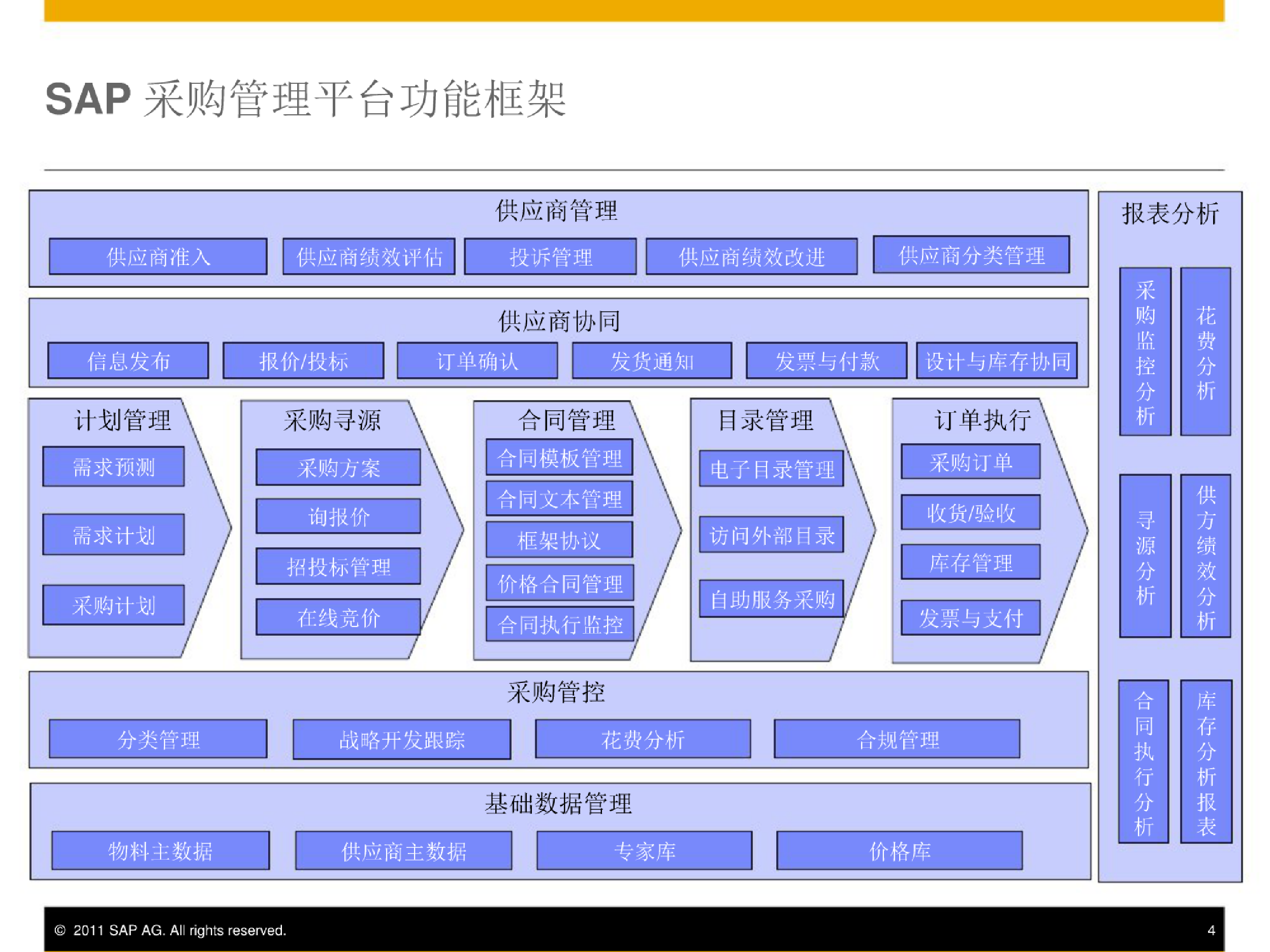
Task: Click the 合规管理 box
Action: point(897,739)
